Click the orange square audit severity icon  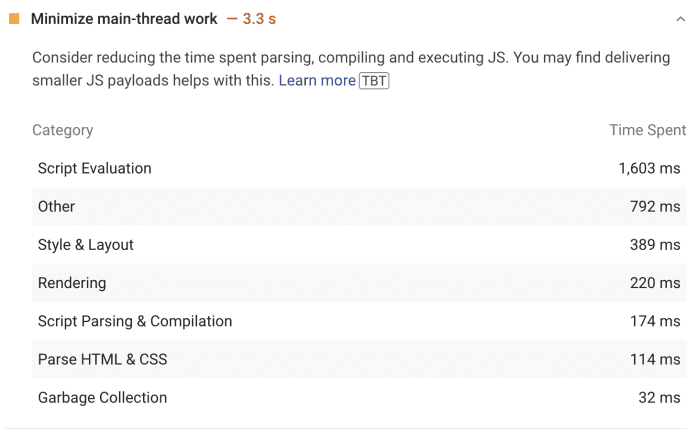(15, 19)
